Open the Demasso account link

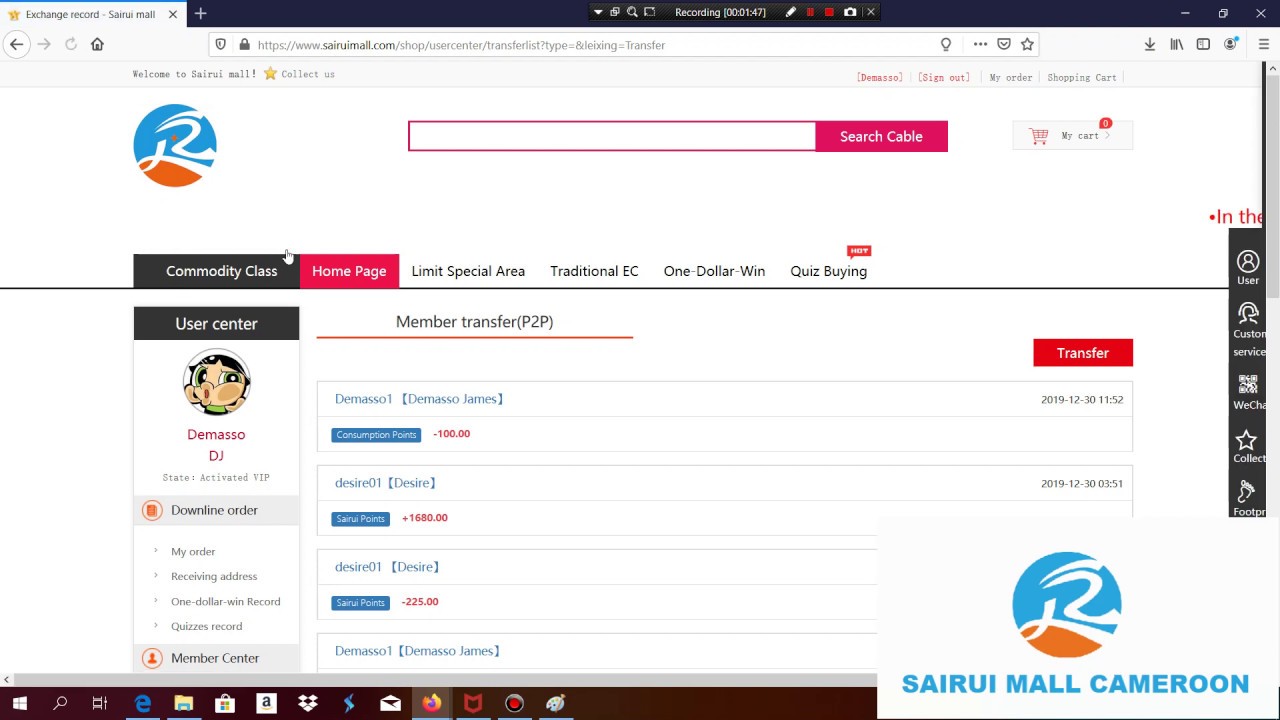point(880,77)
